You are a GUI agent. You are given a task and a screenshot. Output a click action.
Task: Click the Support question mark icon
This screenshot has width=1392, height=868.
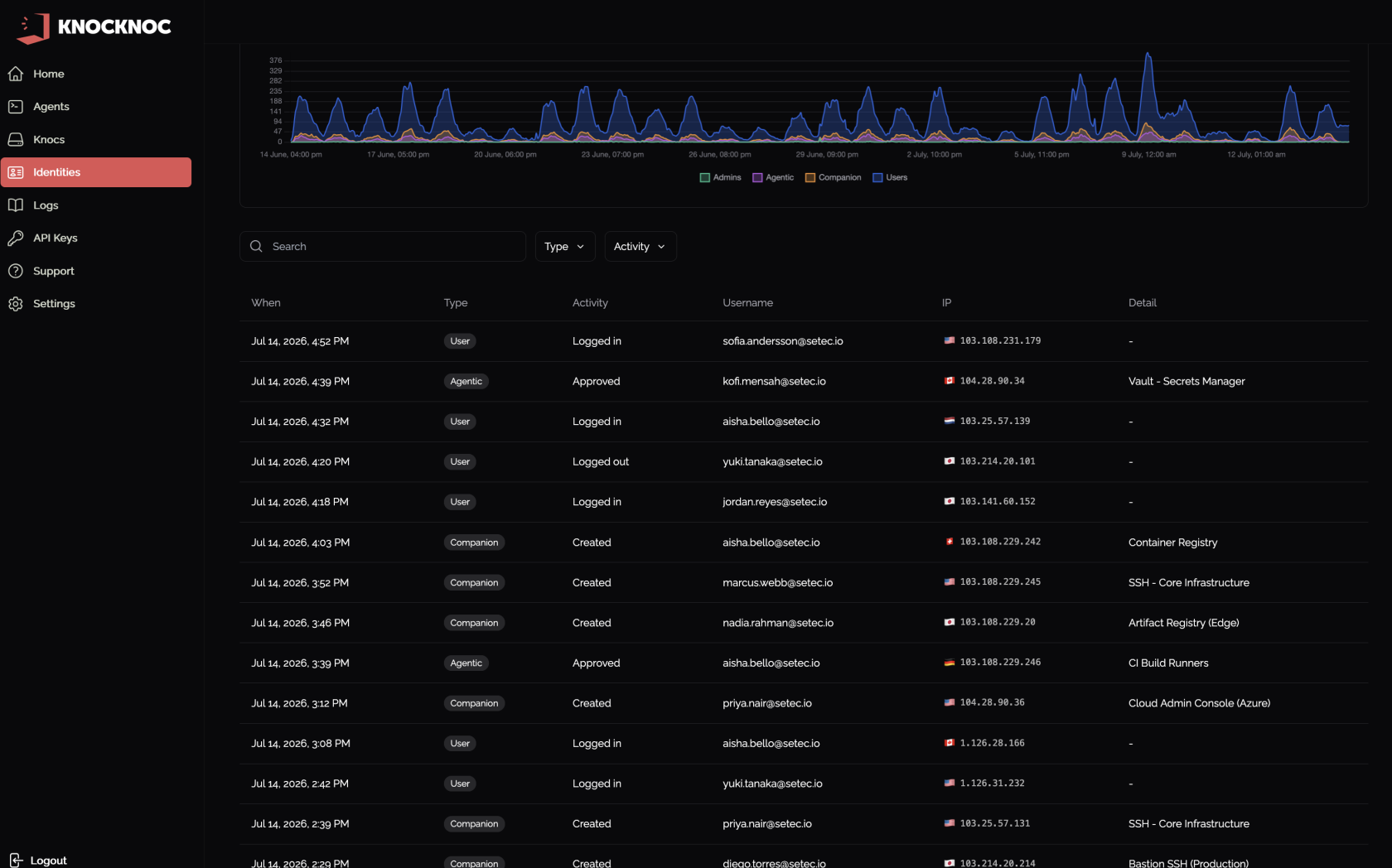pos(16,271)
